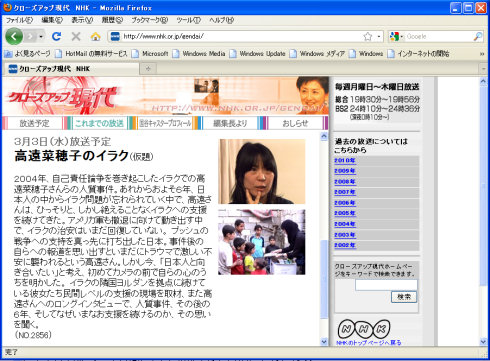Open the Windows Update bookmark
This screenshot has height=361, width=490.
click(258, 53)
